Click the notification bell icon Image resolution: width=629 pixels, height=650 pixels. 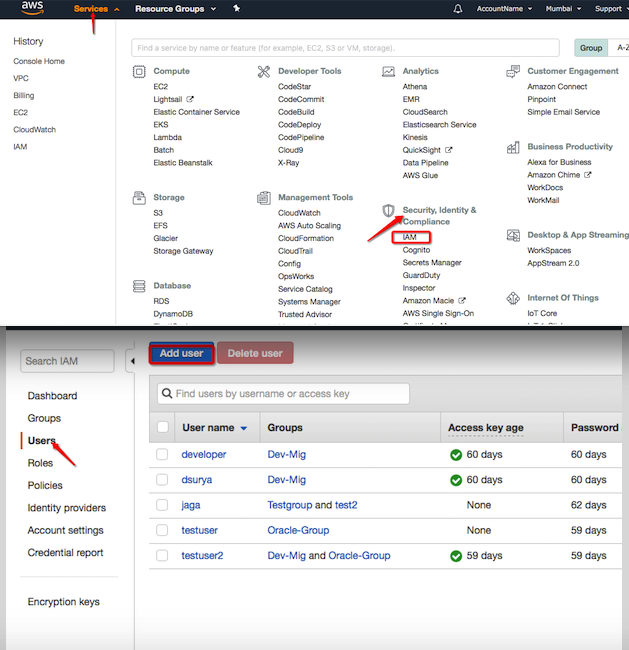(458, 9)
